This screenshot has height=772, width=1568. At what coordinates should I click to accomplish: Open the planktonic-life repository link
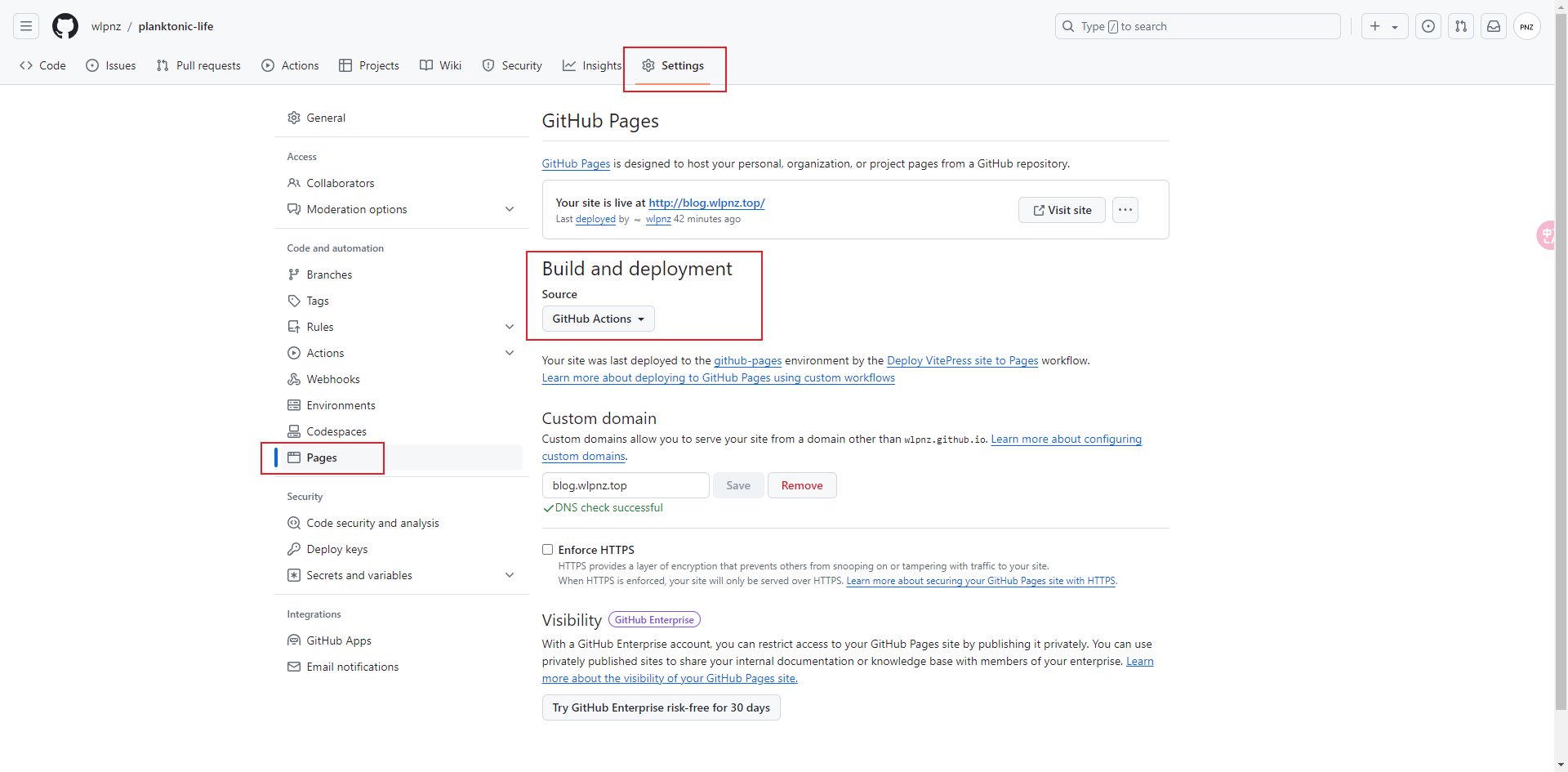tap(176, 26)
